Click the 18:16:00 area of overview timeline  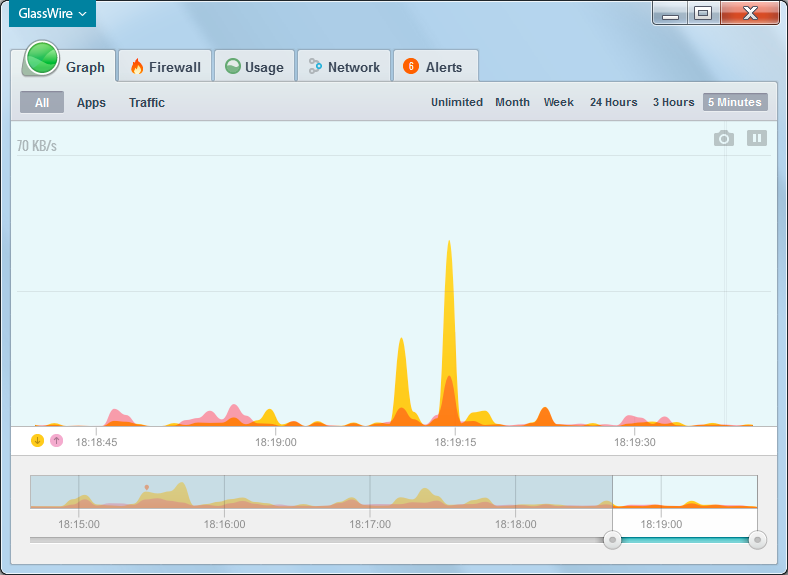(224, 524)
